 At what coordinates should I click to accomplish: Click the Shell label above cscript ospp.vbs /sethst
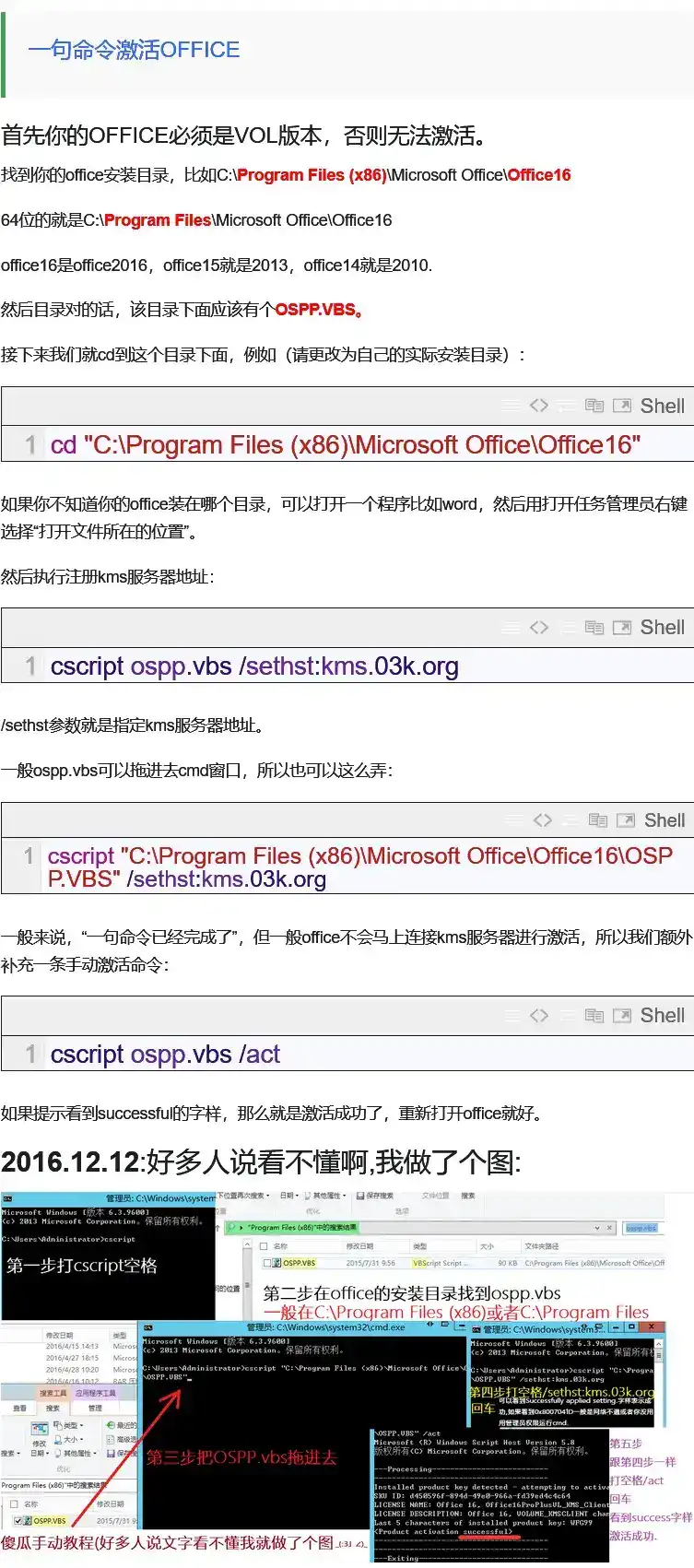[x=663, y=628]
